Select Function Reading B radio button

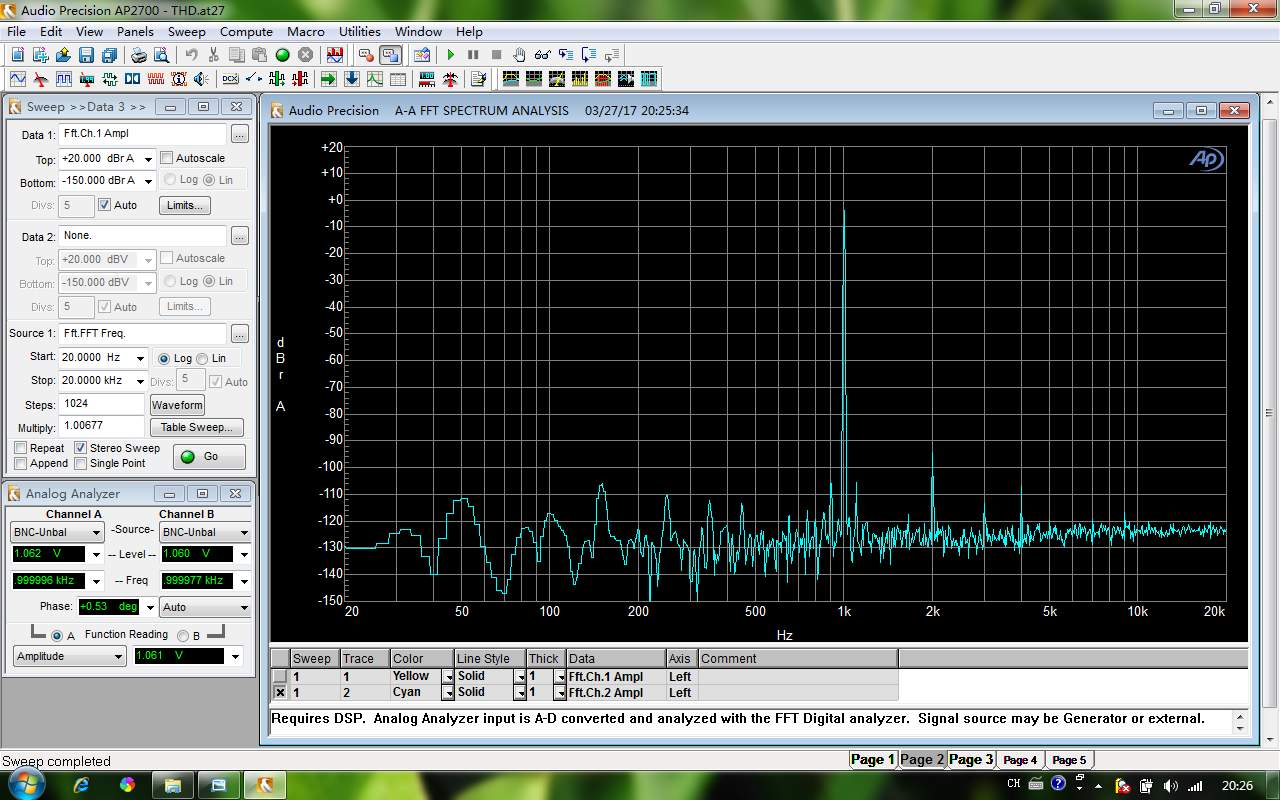(x=183, y=635)
